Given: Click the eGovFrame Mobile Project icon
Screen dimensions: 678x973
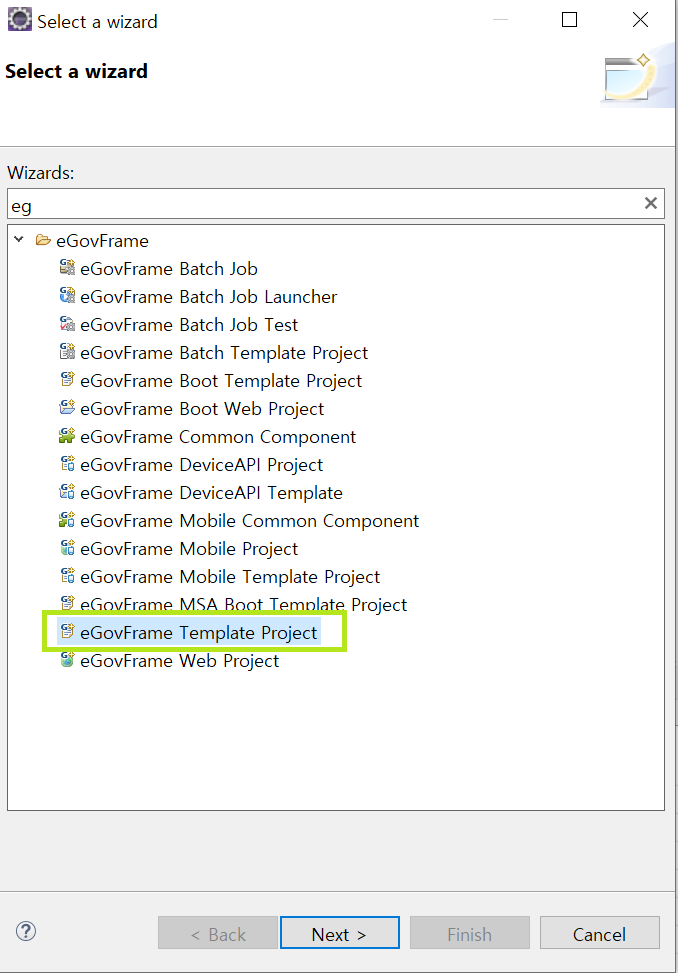Looking at the screenshot, I should (x=67, y=547).
